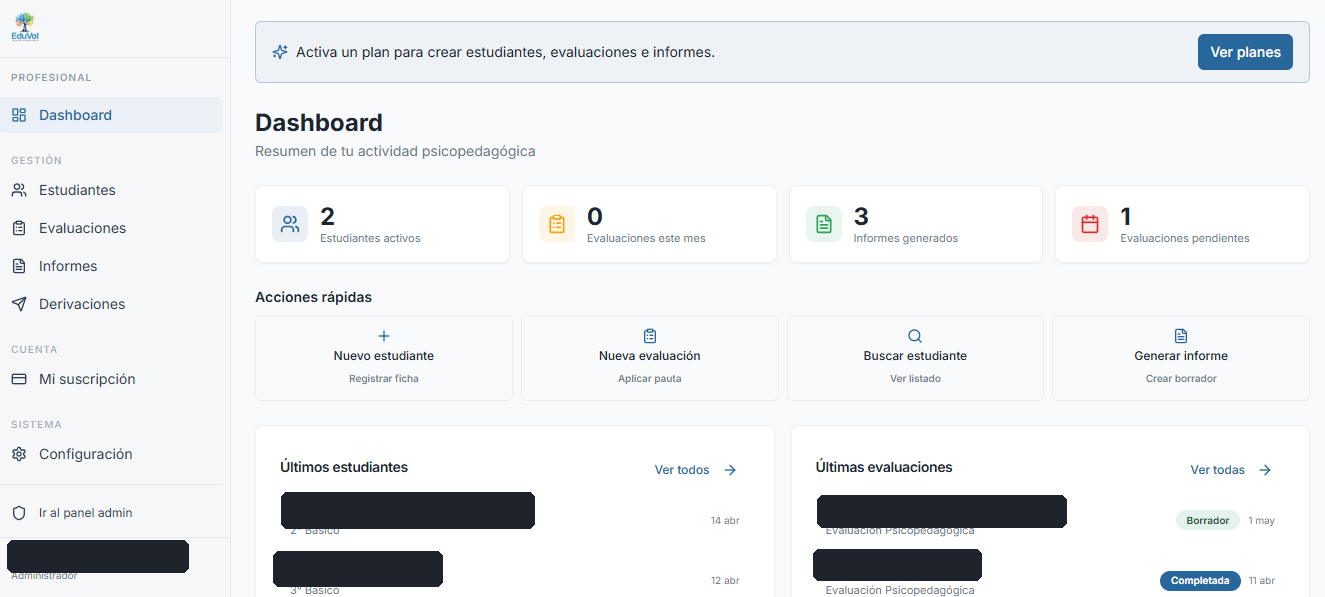Open the Dashboard menu item
1325x597 pixels.
coord(111,115)
